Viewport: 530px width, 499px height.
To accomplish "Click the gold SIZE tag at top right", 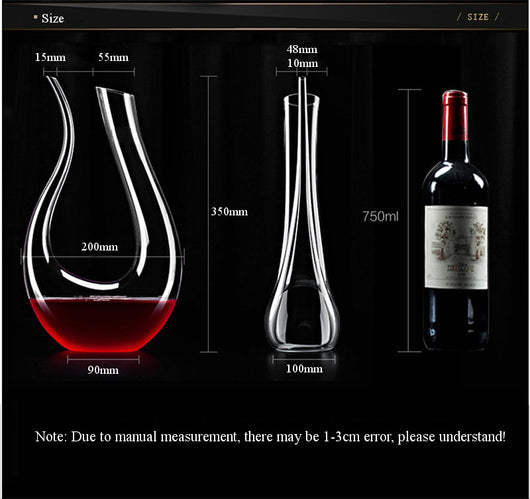I will click(478, 17).
